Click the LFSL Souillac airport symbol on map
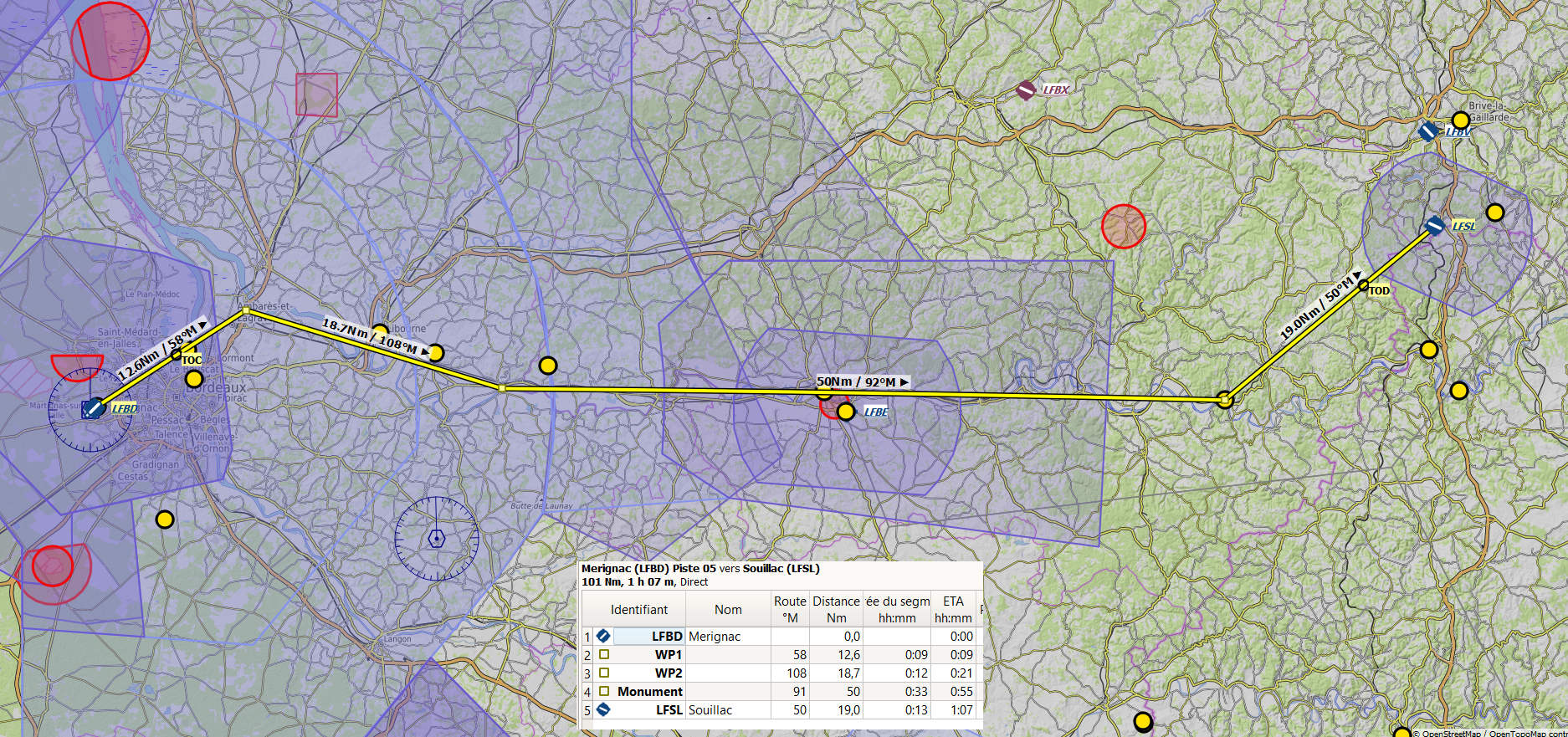This screenshot has height=737, width=1568. [x=1435, y=226]
